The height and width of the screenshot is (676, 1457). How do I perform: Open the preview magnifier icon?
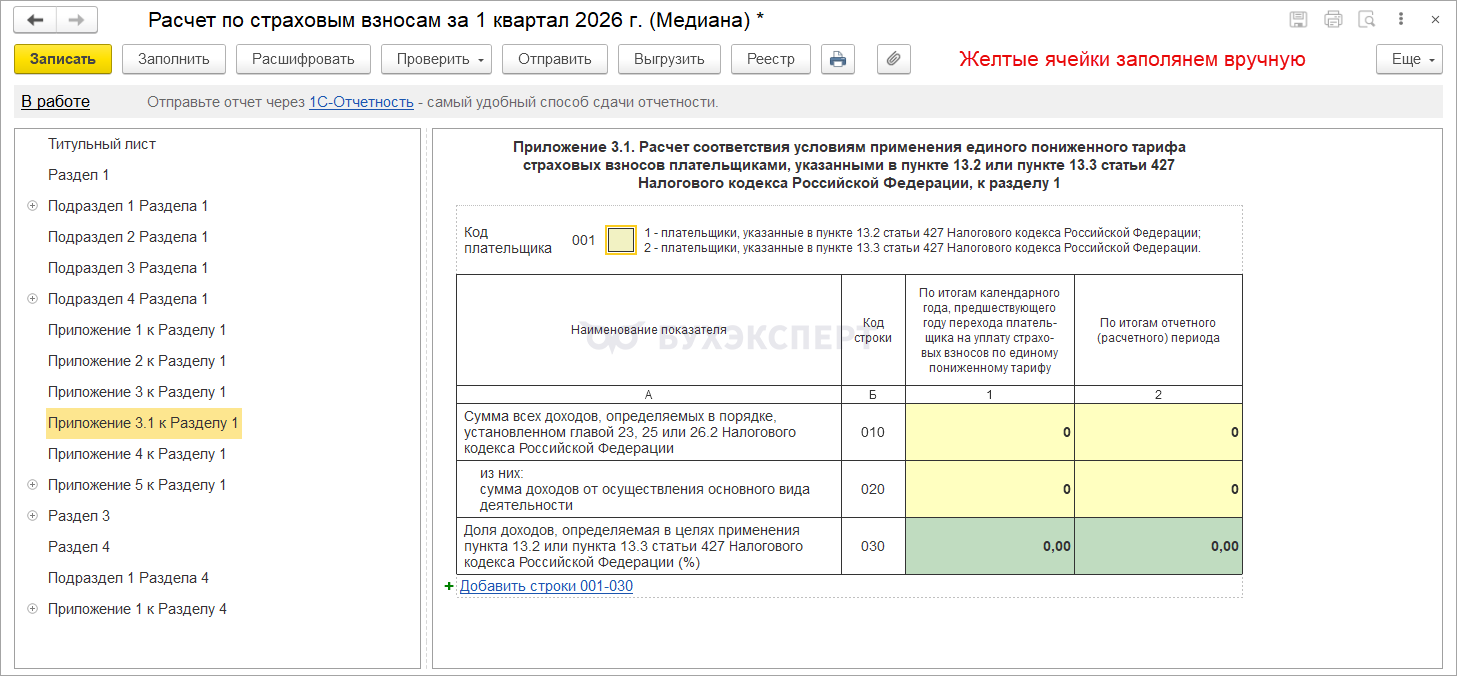[x=1366, y=20]
